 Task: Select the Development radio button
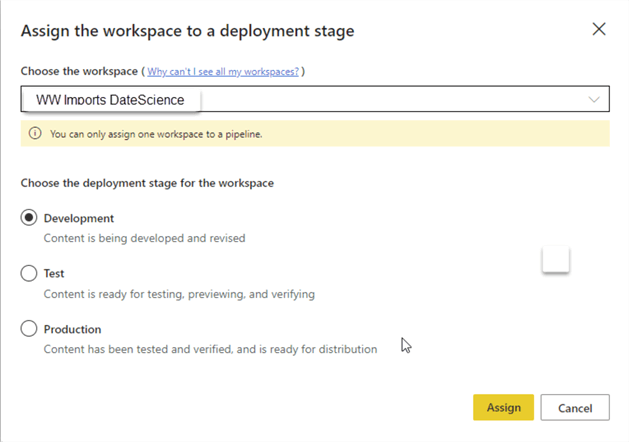(x=29, y=218)
